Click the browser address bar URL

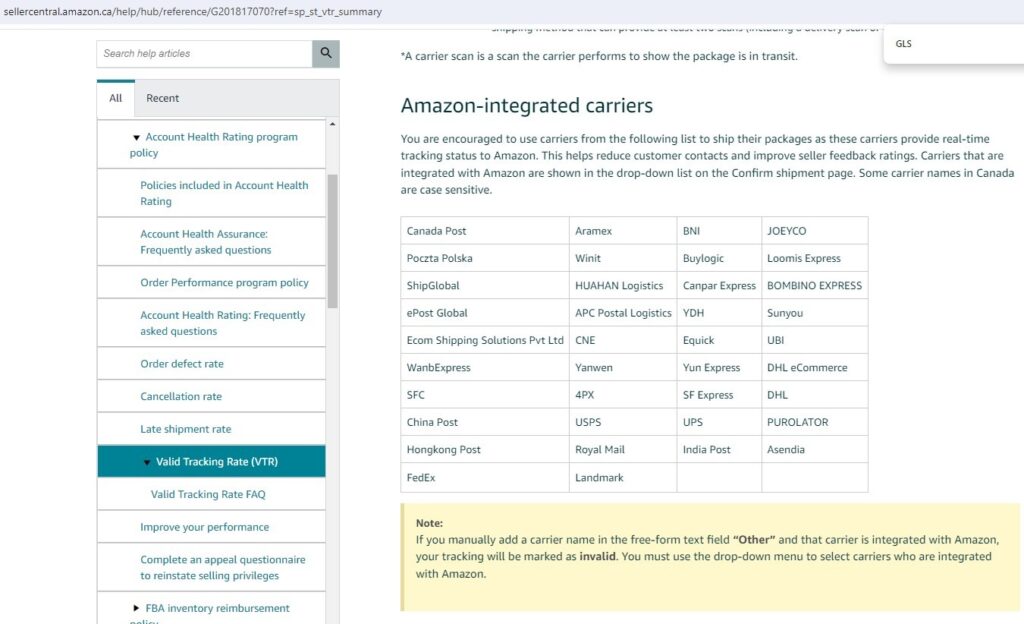click(192, 12)
